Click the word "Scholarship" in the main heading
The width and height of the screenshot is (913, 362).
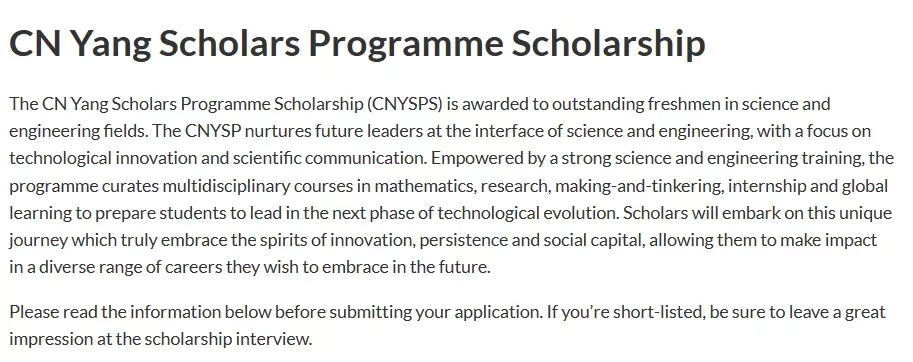pyautogui.click(x=608, y=45)
